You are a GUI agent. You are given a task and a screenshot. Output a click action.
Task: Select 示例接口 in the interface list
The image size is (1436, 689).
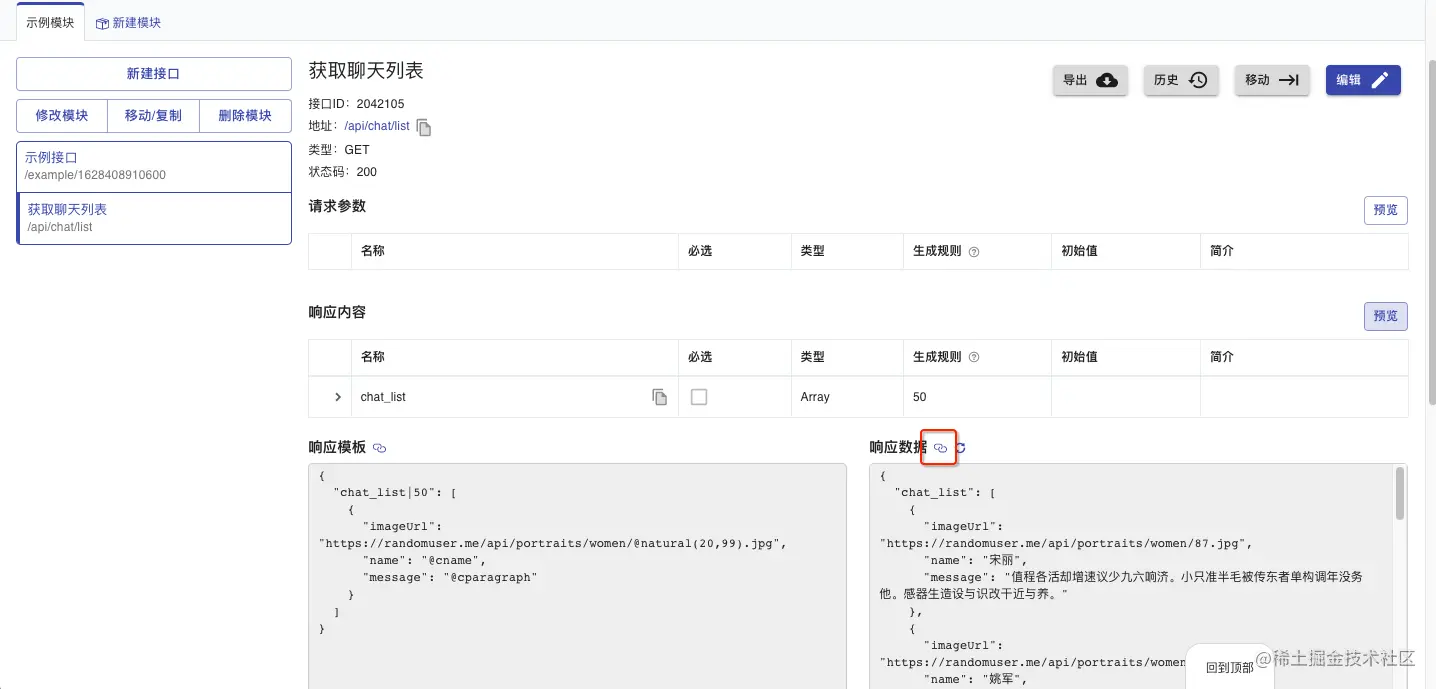tap(154, 166)
